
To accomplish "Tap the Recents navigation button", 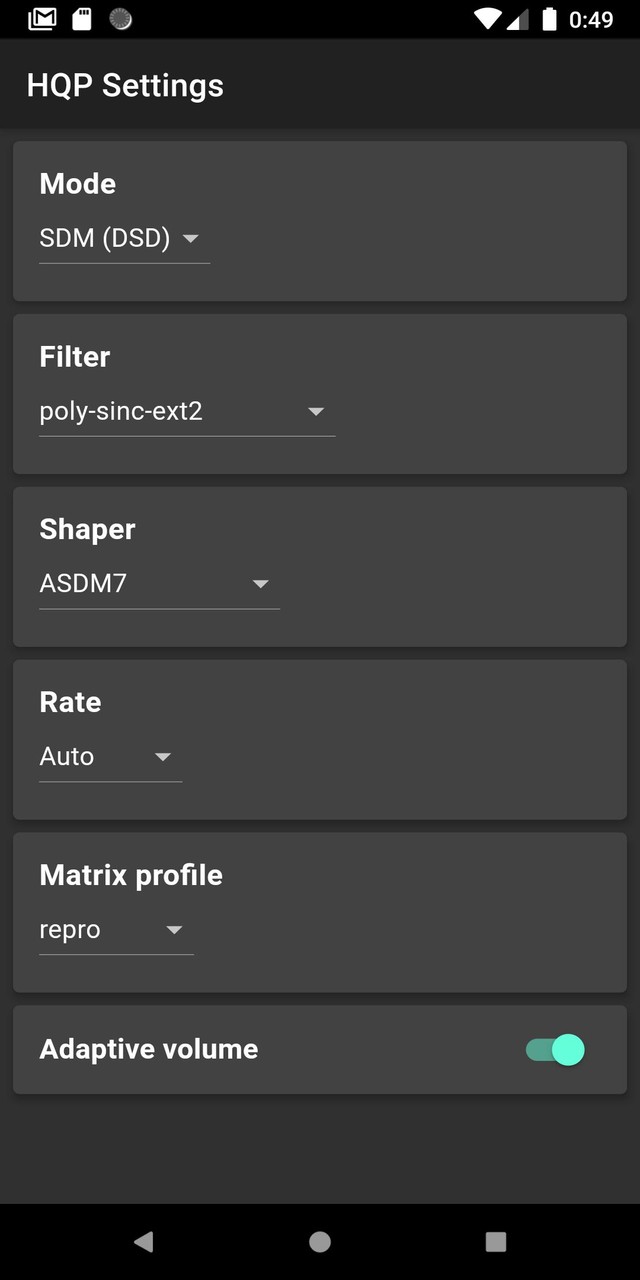I will (495, 1240).
